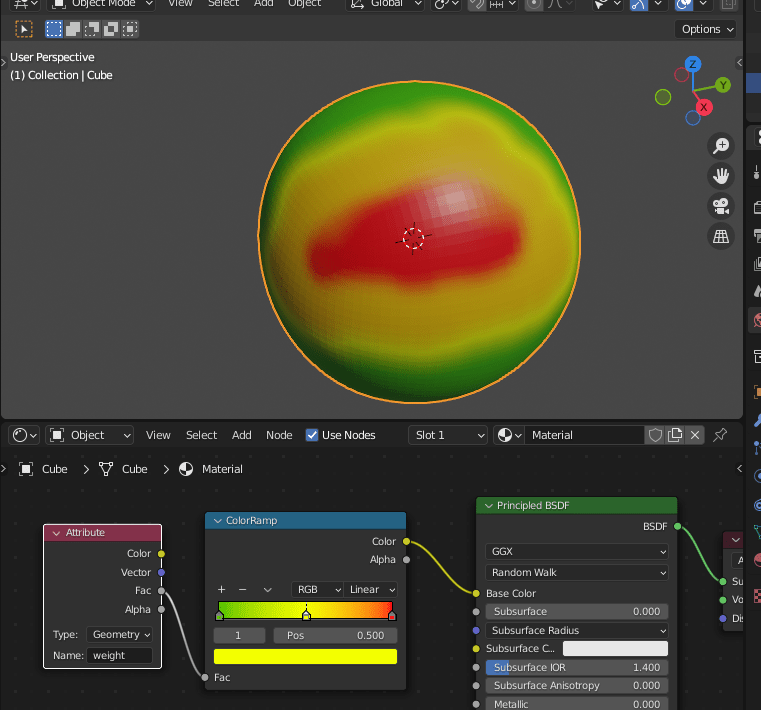
Task: Switch perspective/orthographic with the grid icon
Action: click(x=721, y=236)
